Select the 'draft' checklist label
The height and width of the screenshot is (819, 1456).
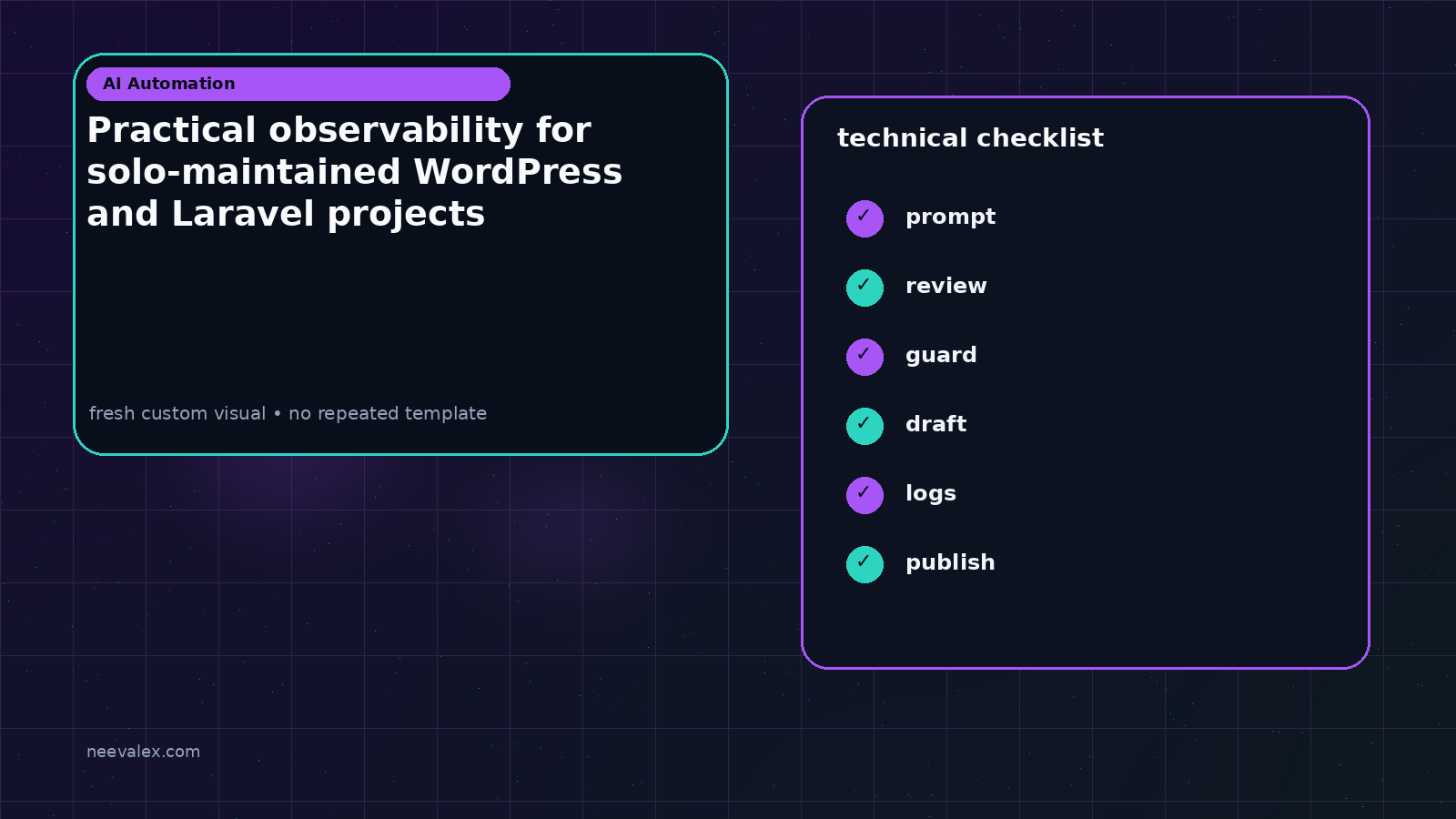click(935, 424)
